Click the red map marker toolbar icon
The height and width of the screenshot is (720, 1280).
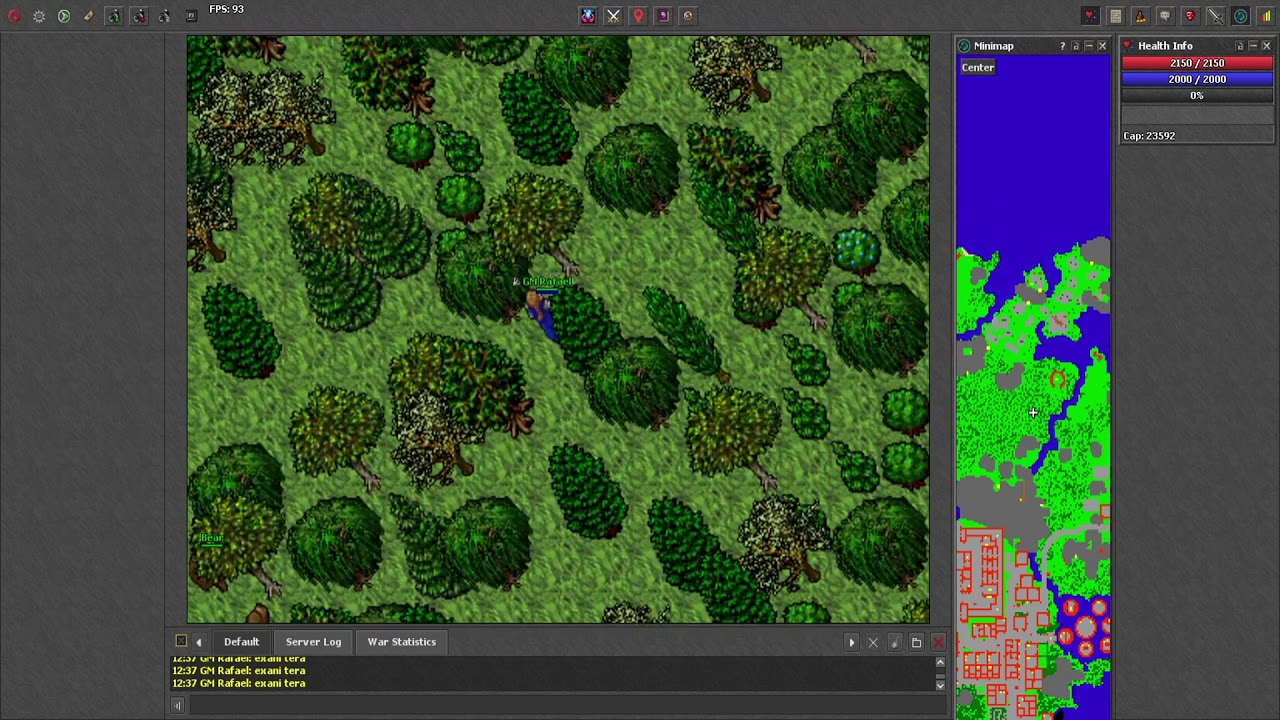[638, 16]
